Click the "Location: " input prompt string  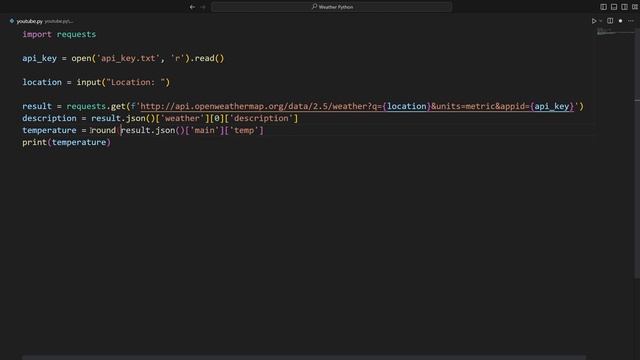[x=136, y=82]
